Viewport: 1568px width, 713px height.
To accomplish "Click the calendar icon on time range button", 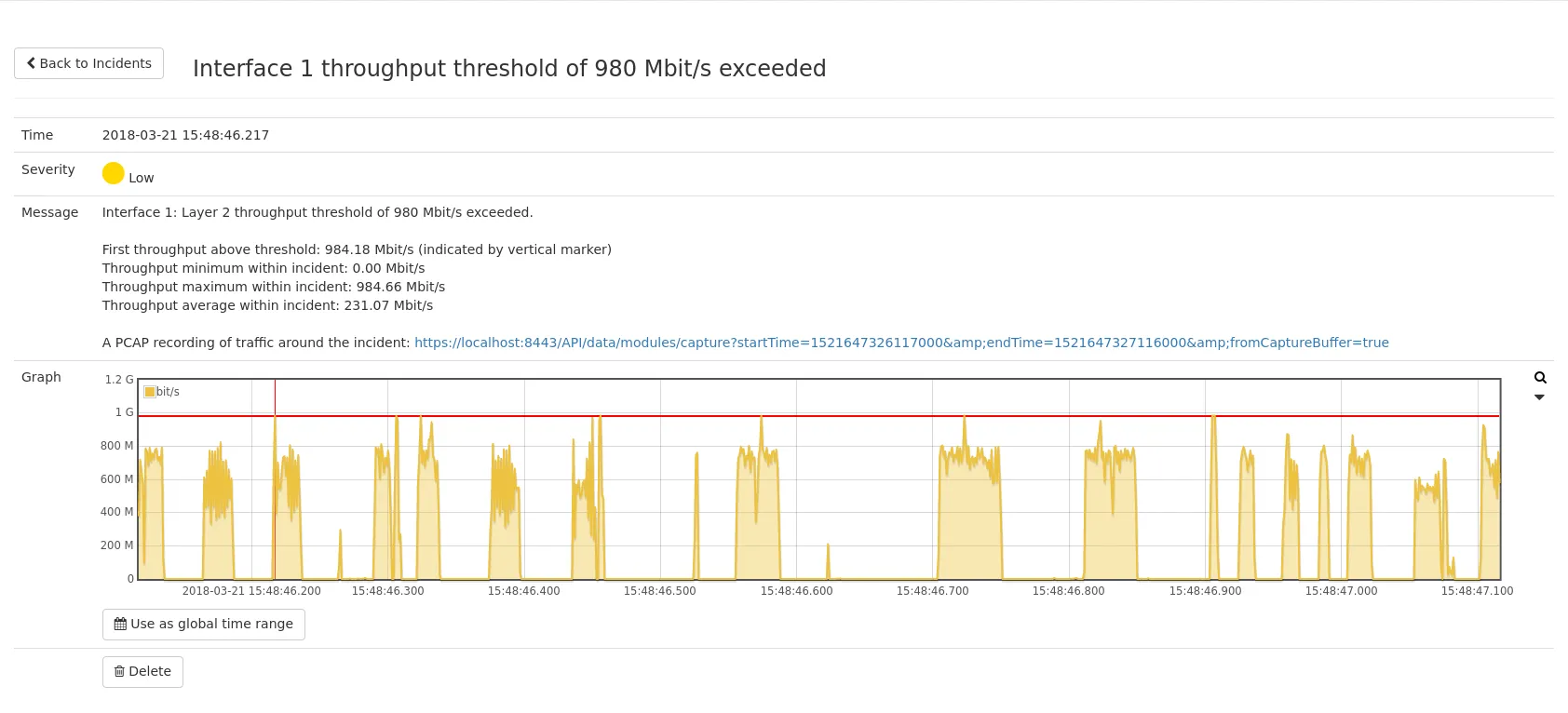I will 120,625.
